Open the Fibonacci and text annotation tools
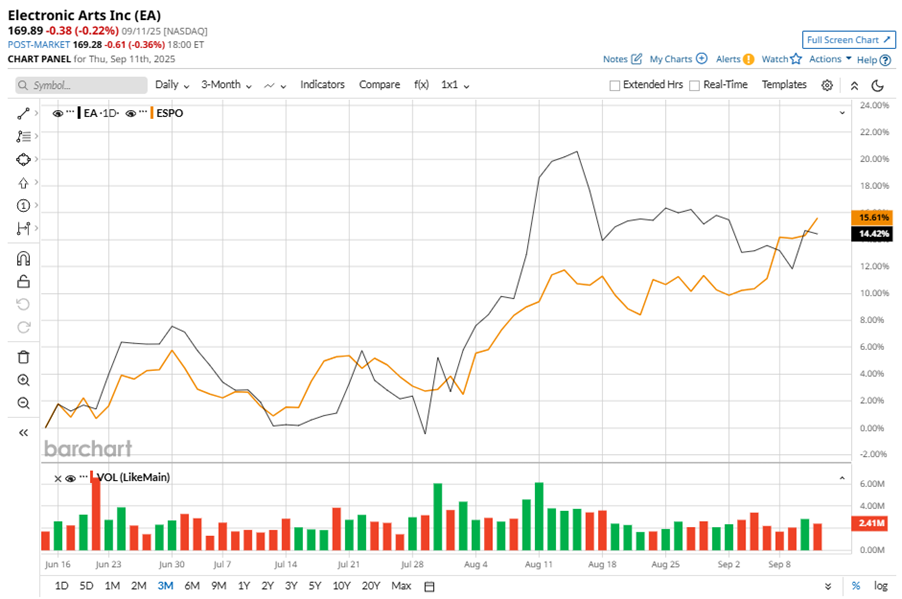This screenshot has width=902, height=599. click(x=23, y=136)
